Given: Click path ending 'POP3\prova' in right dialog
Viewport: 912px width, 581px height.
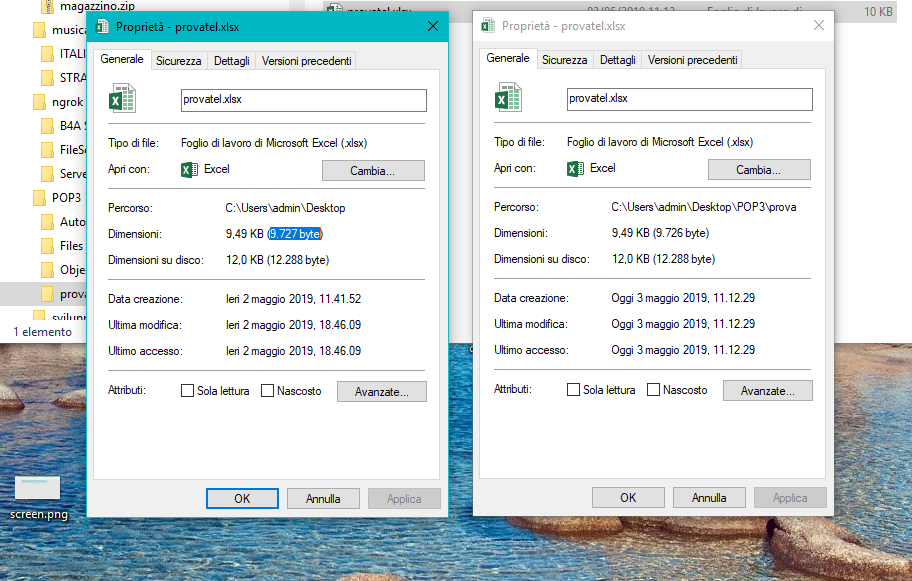Looking at the screenshot, I should point(704,206).
